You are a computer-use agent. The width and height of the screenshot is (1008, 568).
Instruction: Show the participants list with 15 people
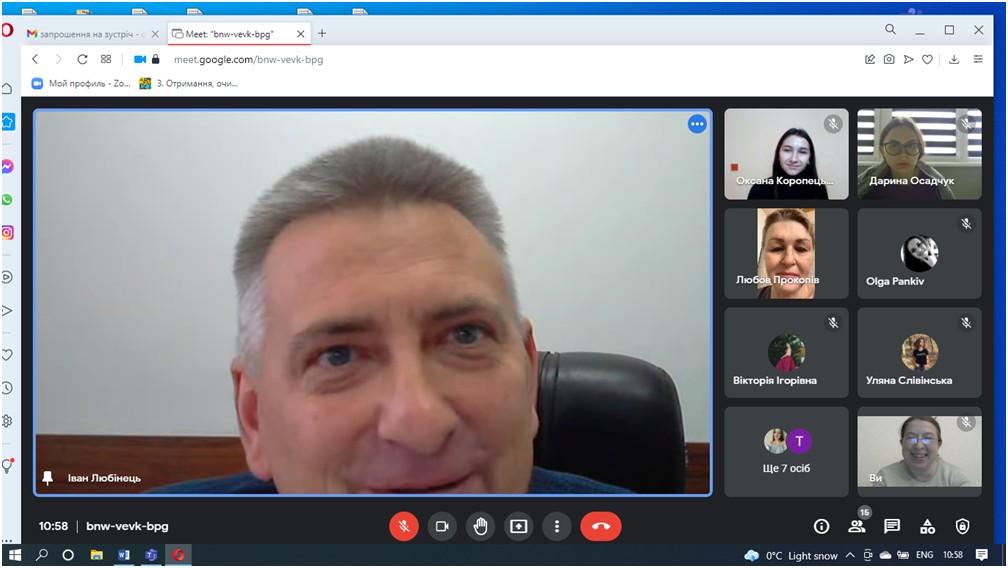click(857, 526)
